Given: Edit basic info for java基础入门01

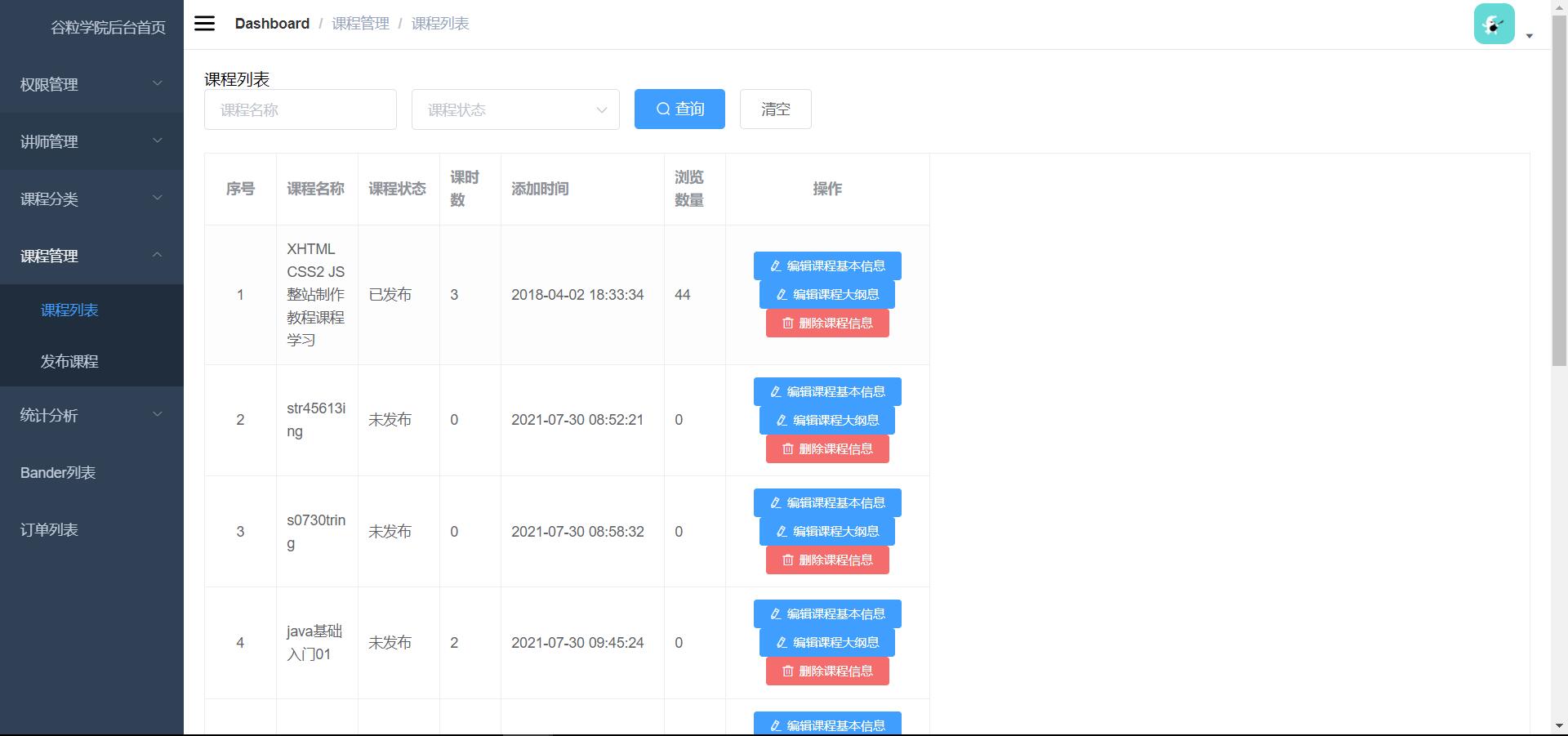Looking at the screenshot, I should tap(827, 613).
